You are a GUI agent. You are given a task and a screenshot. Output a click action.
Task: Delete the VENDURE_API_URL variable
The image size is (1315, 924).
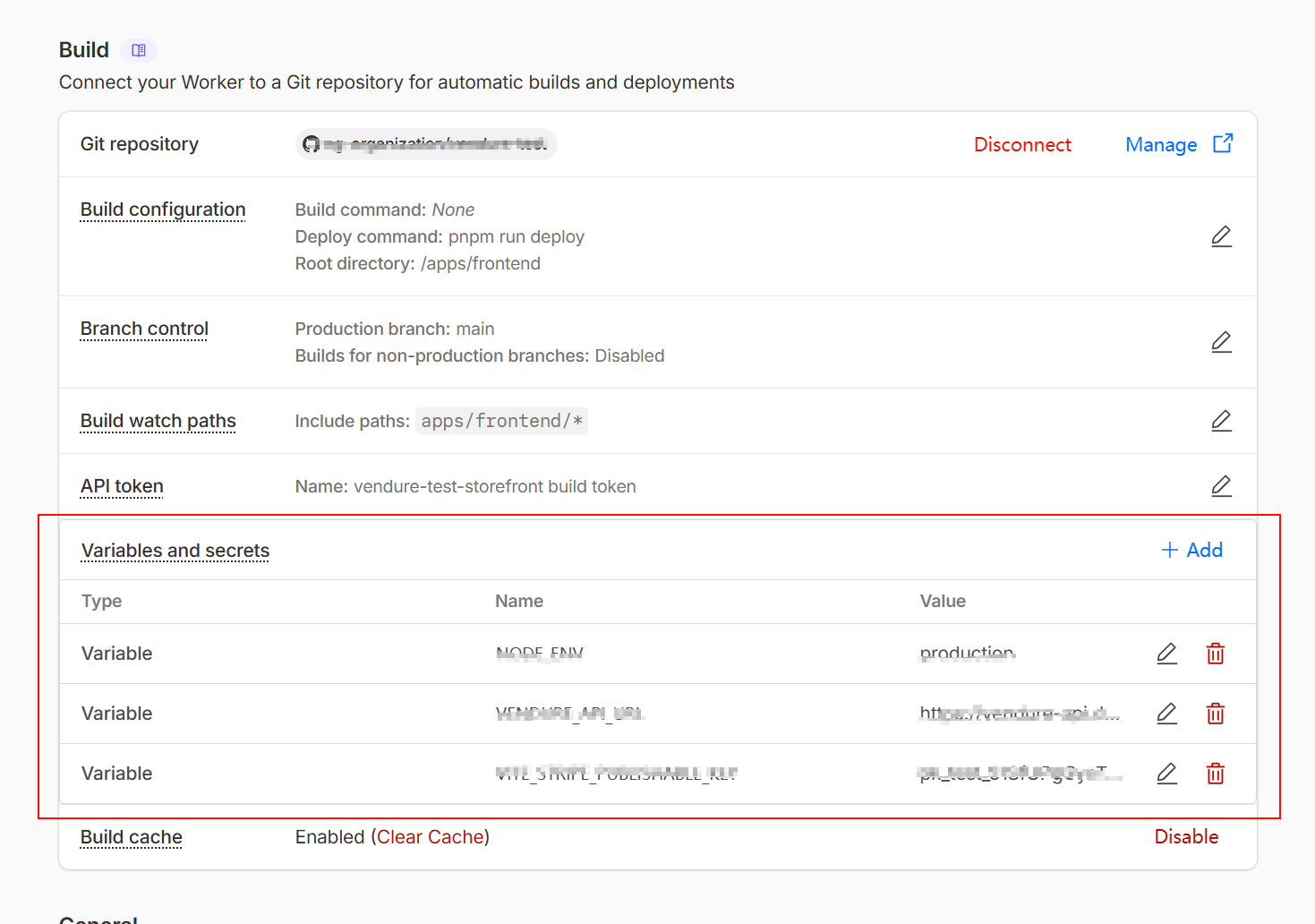[1215, 714]
